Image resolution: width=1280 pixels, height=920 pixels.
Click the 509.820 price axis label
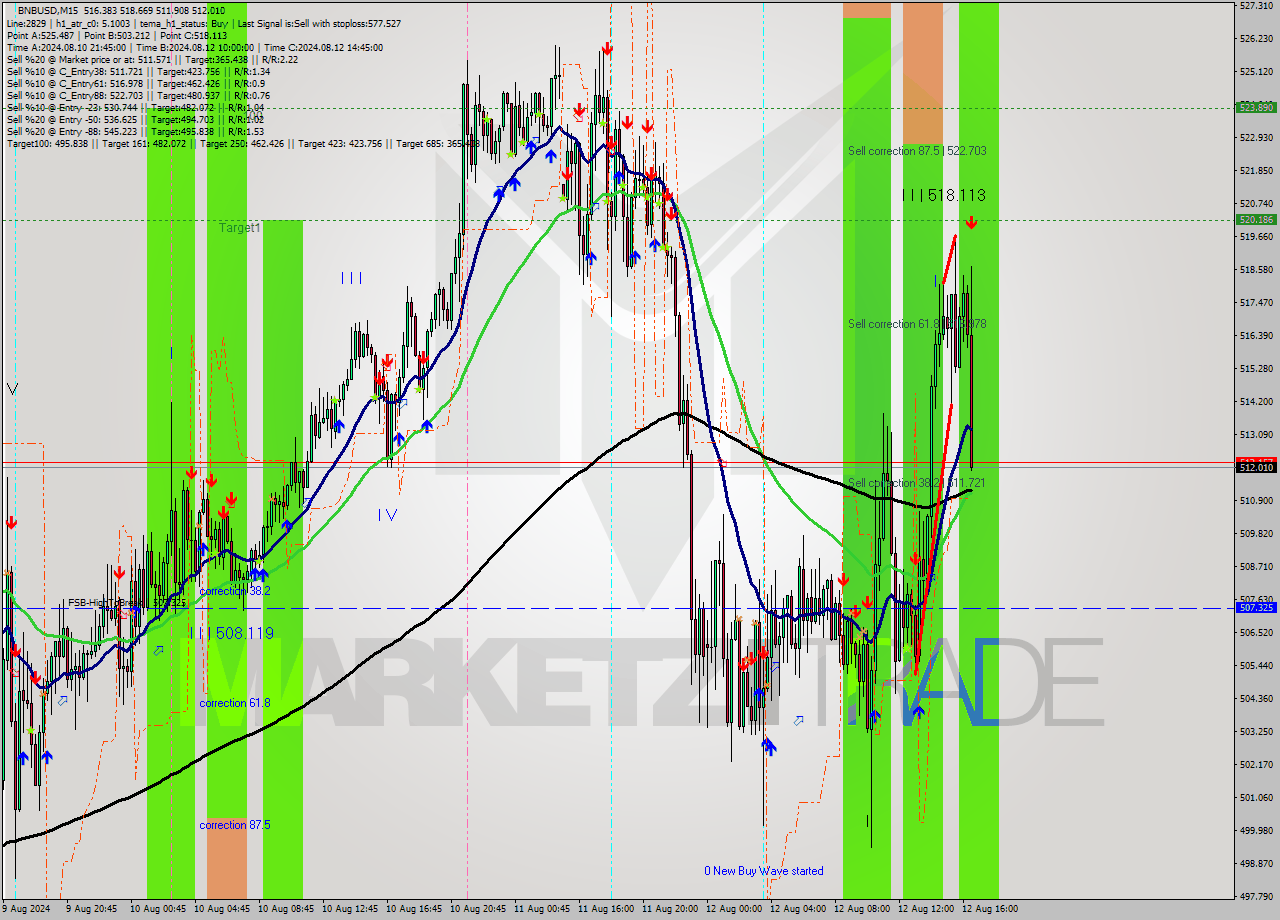(1255, 534)
